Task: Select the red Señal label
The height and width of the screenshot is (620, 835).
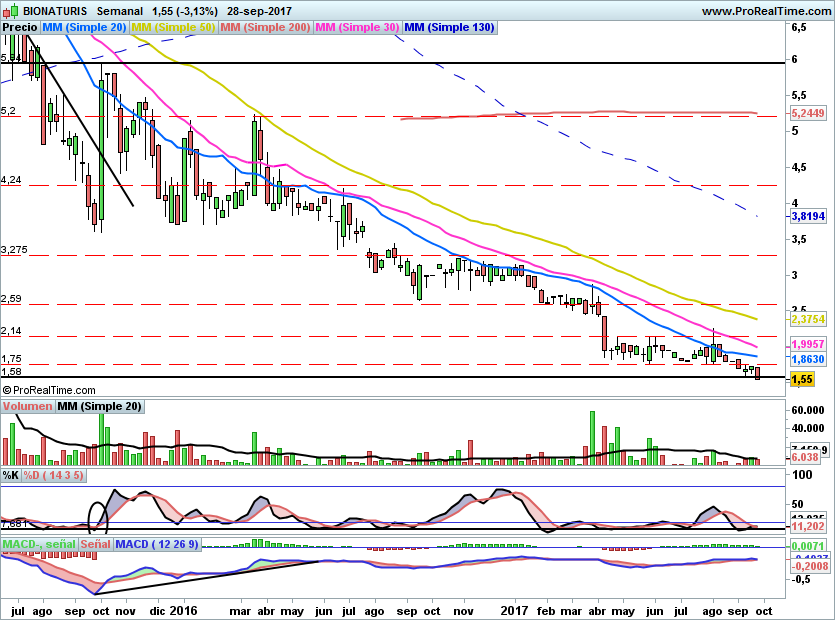Action: (x=96, y=544)
